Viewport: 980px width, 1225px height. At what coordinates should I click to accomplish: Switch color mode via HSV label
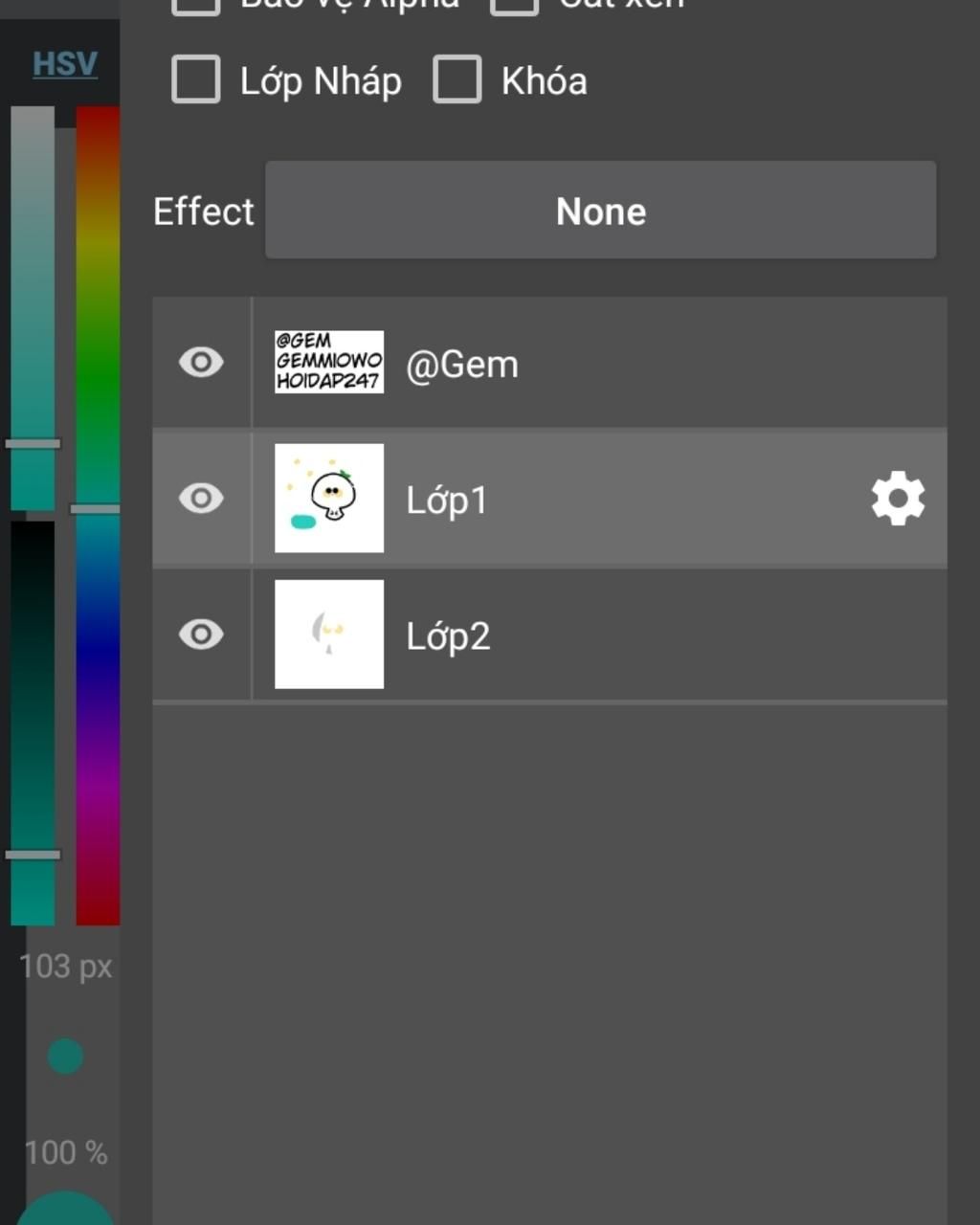click(65, 64)
